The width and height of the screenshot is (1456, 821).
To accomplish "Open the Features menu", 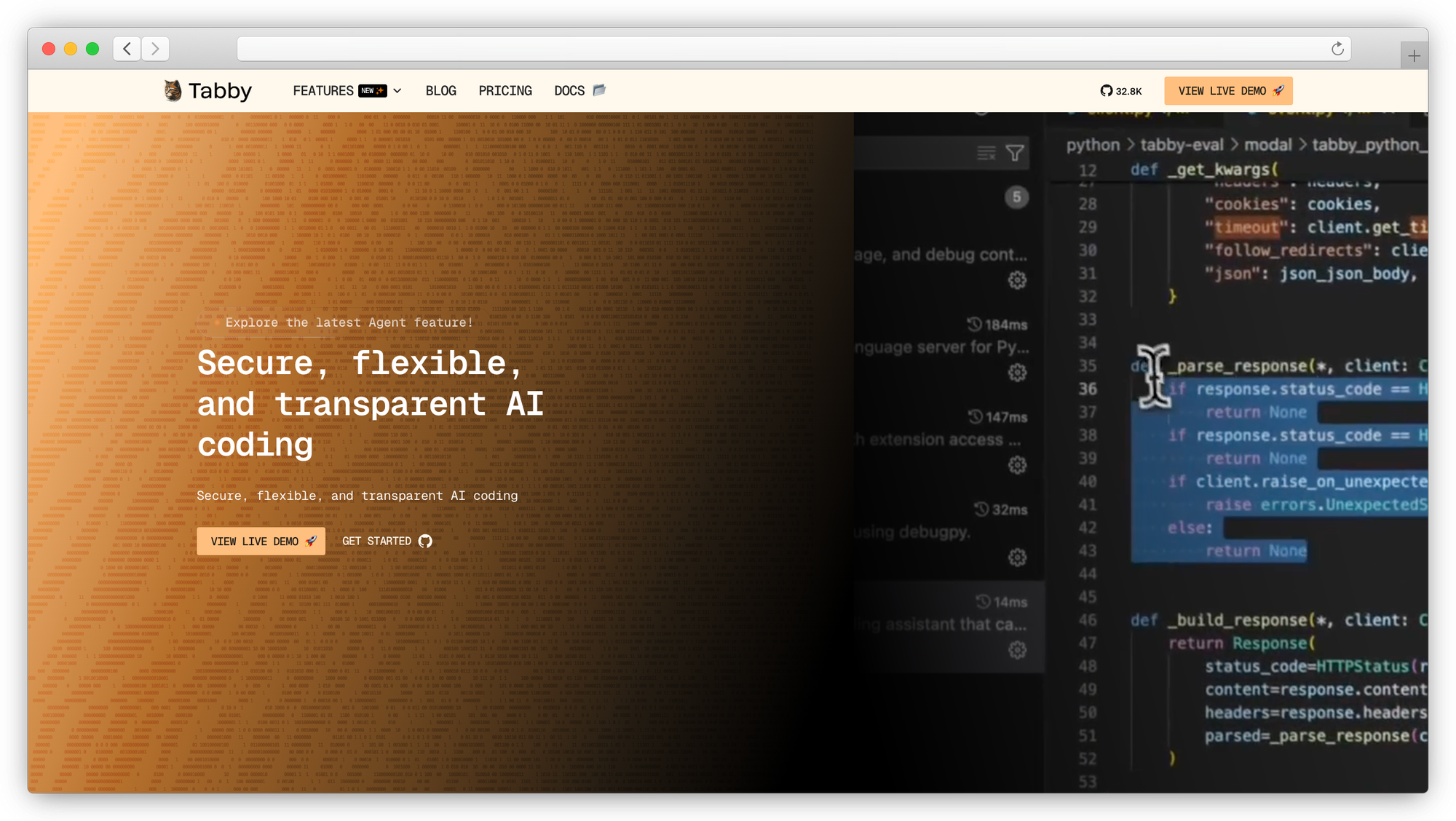I will click(x=323, y=91).
